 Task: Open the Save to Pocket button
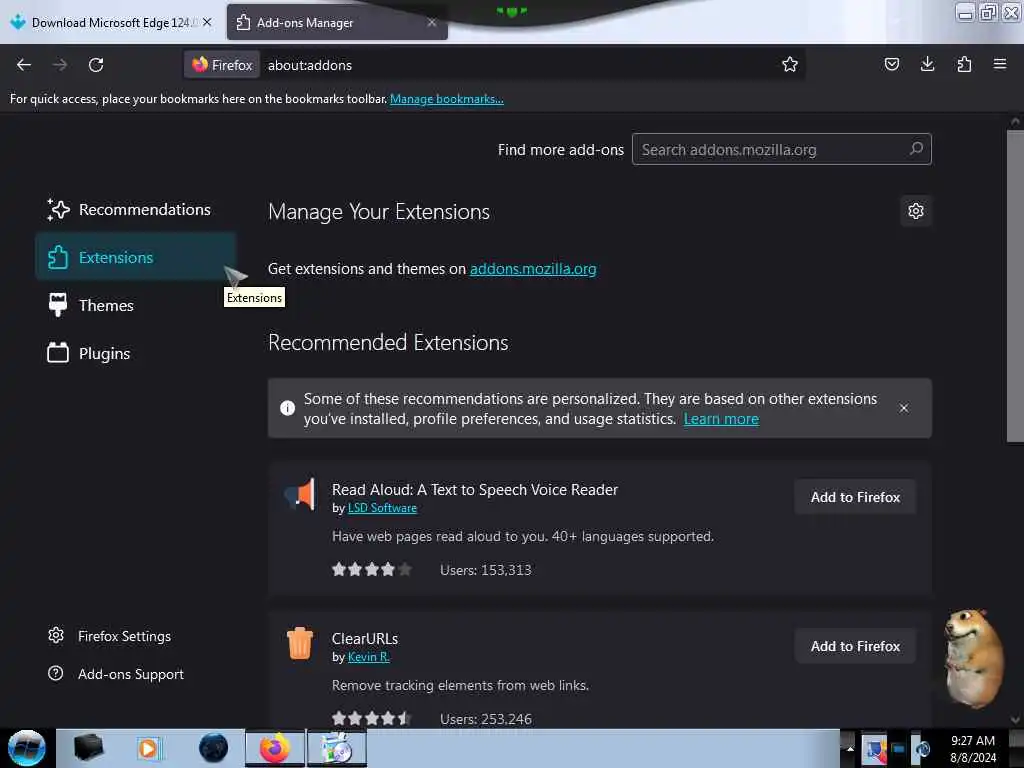pyautogui.click(x=891, y=64)
